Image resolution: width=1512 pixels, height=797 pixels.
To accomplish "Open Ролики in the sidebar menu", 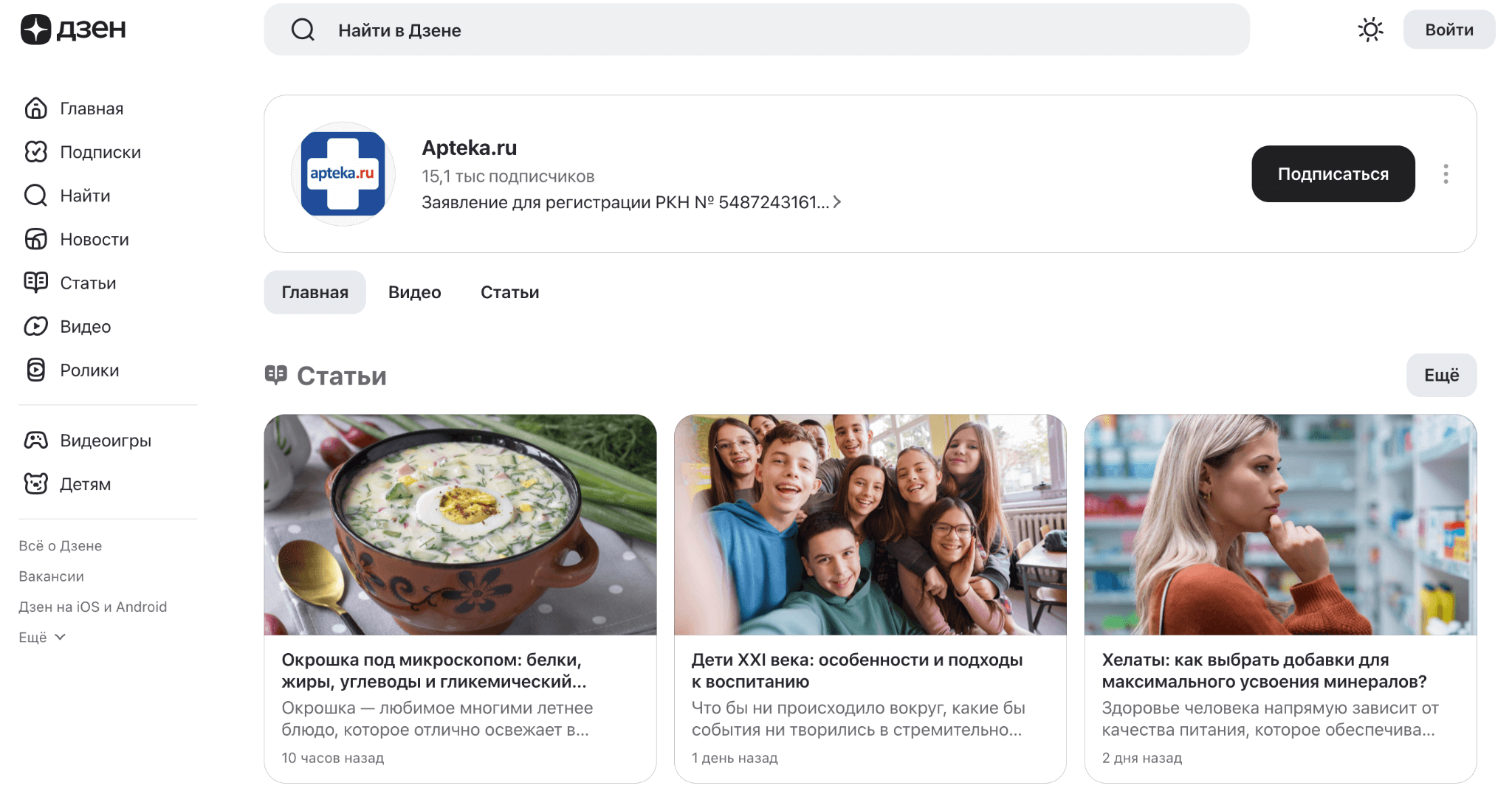I will point(89,370).
